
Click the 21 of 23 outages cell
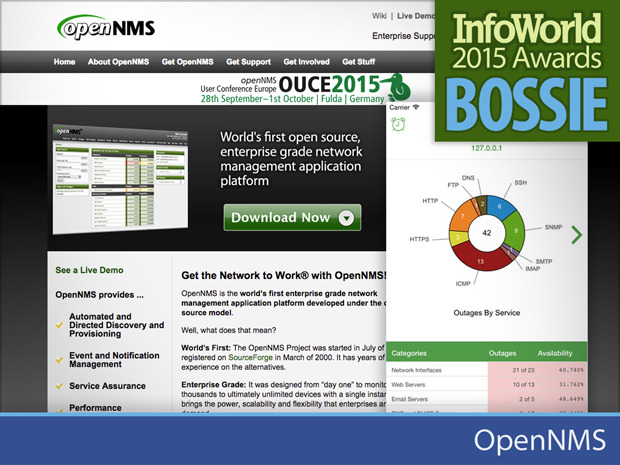click(523, 370)
